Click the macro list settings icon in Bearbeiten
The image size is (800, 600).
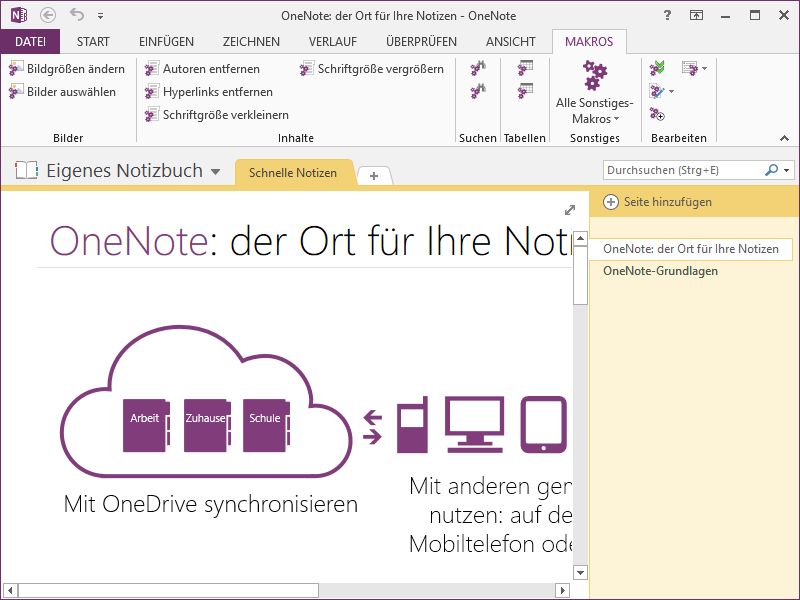[x=689, y=68]
